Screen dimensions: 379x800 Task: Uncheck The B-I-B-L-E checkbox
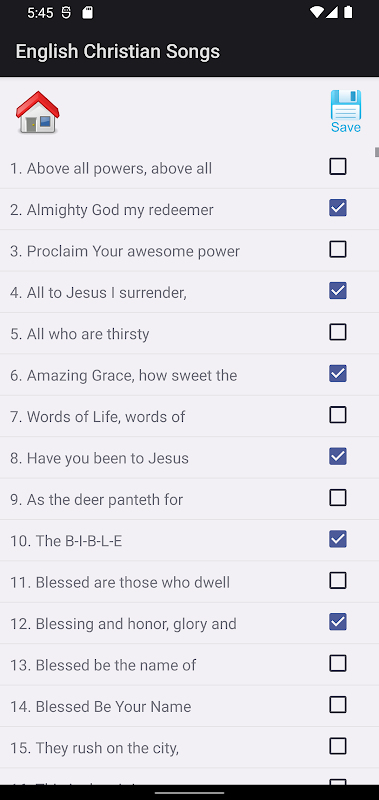pyautogui.click(x=338, y=539)
